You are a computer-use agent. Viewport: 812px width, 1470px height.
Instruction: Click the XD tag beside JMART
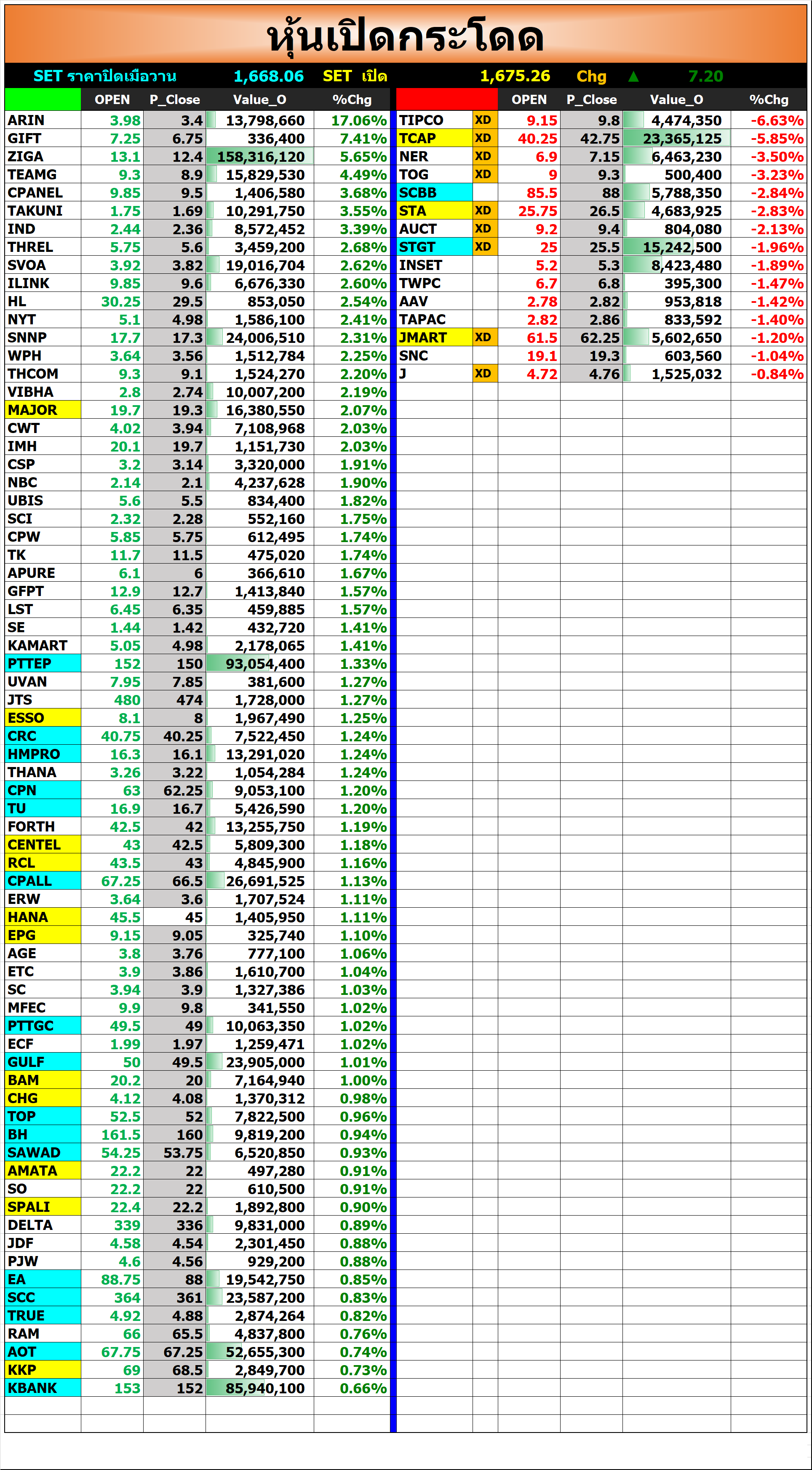[485, 337]
